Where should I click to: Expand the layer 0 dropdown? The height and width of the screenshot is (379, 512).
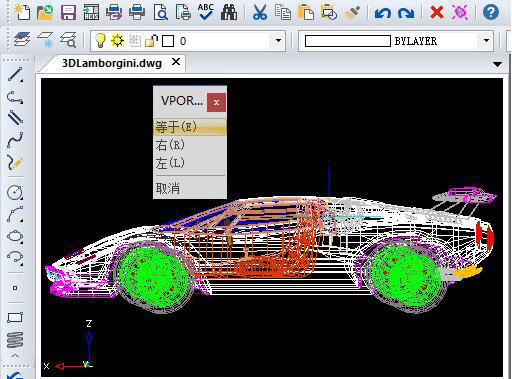(278, 41)
